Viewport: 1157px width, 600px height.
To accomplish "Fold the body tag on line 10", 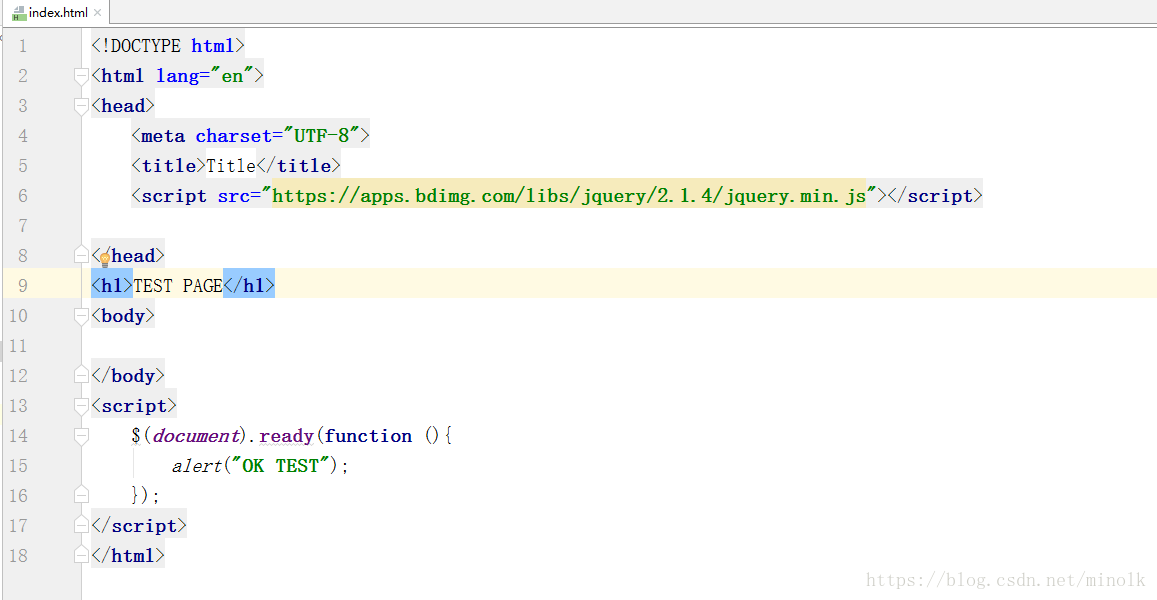I will pyautogui.click(x=82, y=316).
